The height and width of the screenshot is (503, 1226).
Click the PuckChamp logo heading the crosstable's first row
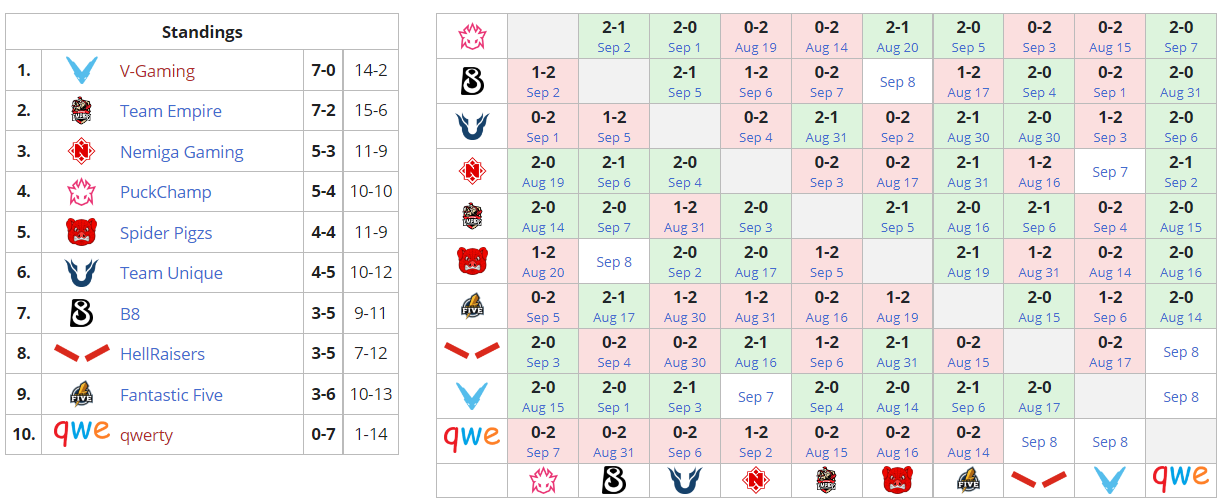(472, 37)
